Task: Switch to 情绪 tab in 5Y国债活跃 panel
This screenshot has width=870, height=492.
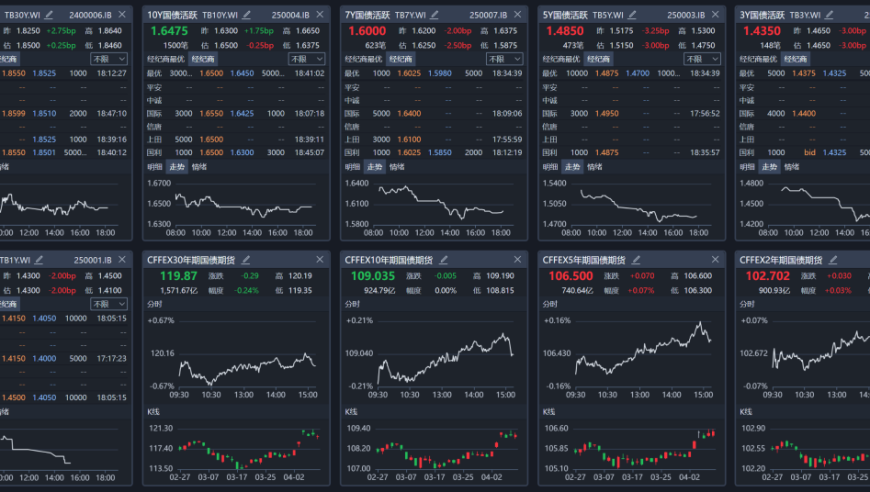Action: coord(594,167)
